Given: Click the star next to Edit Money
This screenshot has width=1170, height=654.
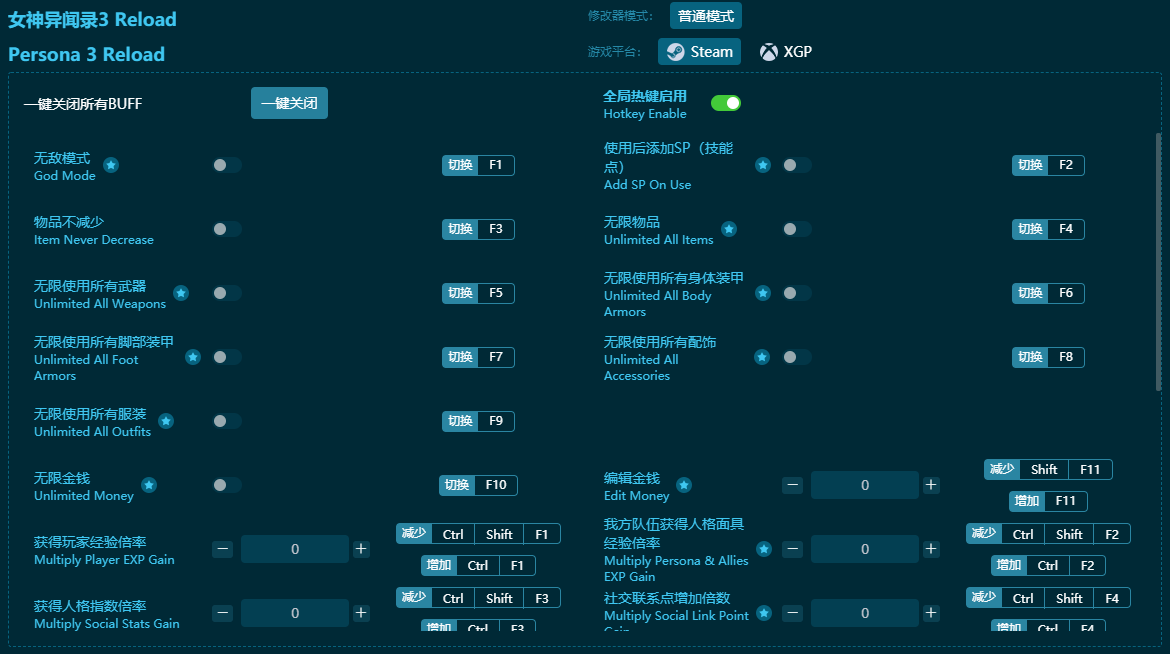Looking at the screenshot, I should pyautogui.click(x=685, y=486).
